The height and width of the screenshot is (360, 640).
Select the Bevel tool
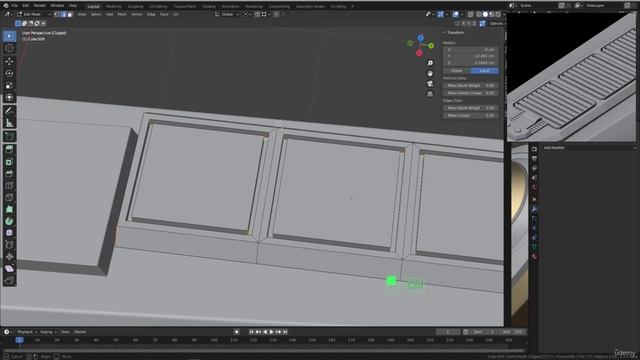pos(9,174)
